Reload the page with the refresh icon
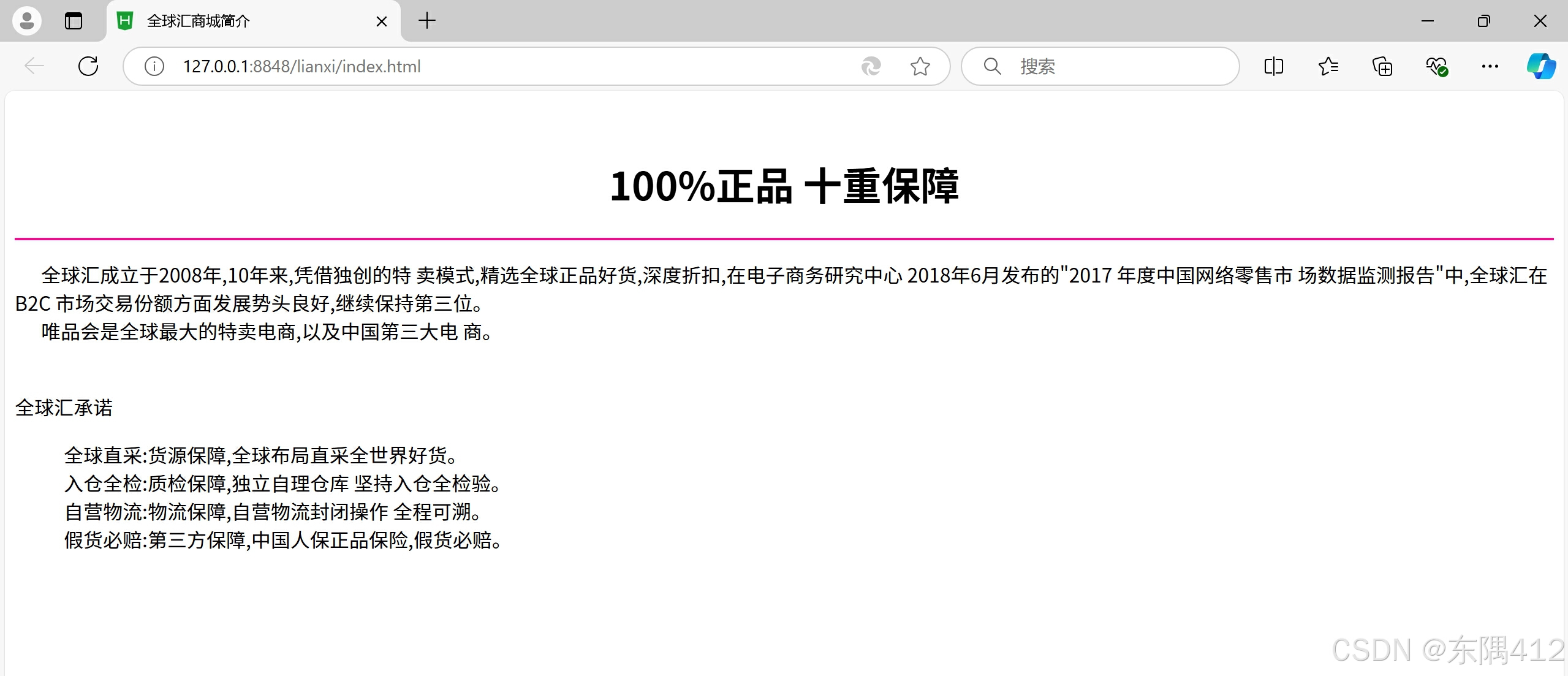 click(88, 66)
